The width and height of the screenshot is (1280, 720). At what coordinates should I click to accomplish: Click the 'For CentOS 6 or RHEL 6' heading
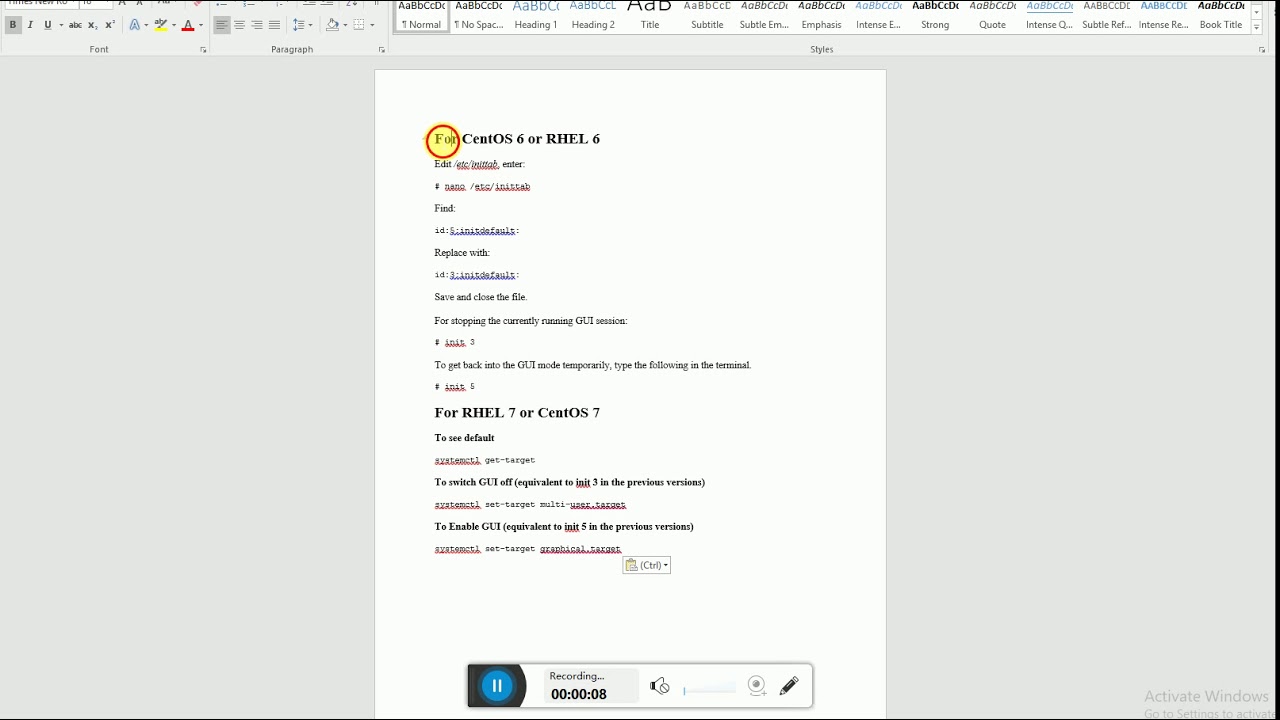(x=517, y=139)
